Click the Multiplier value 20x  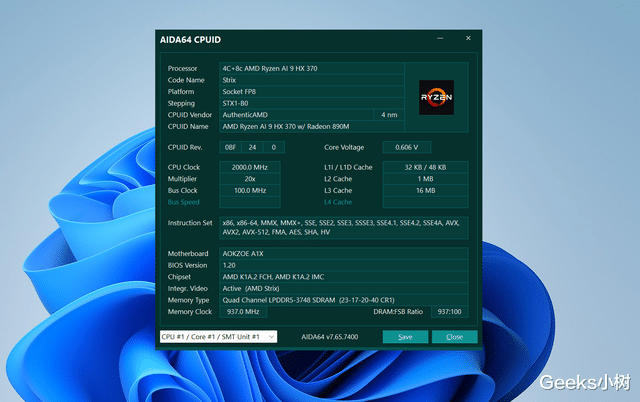(x=250, y=179)
